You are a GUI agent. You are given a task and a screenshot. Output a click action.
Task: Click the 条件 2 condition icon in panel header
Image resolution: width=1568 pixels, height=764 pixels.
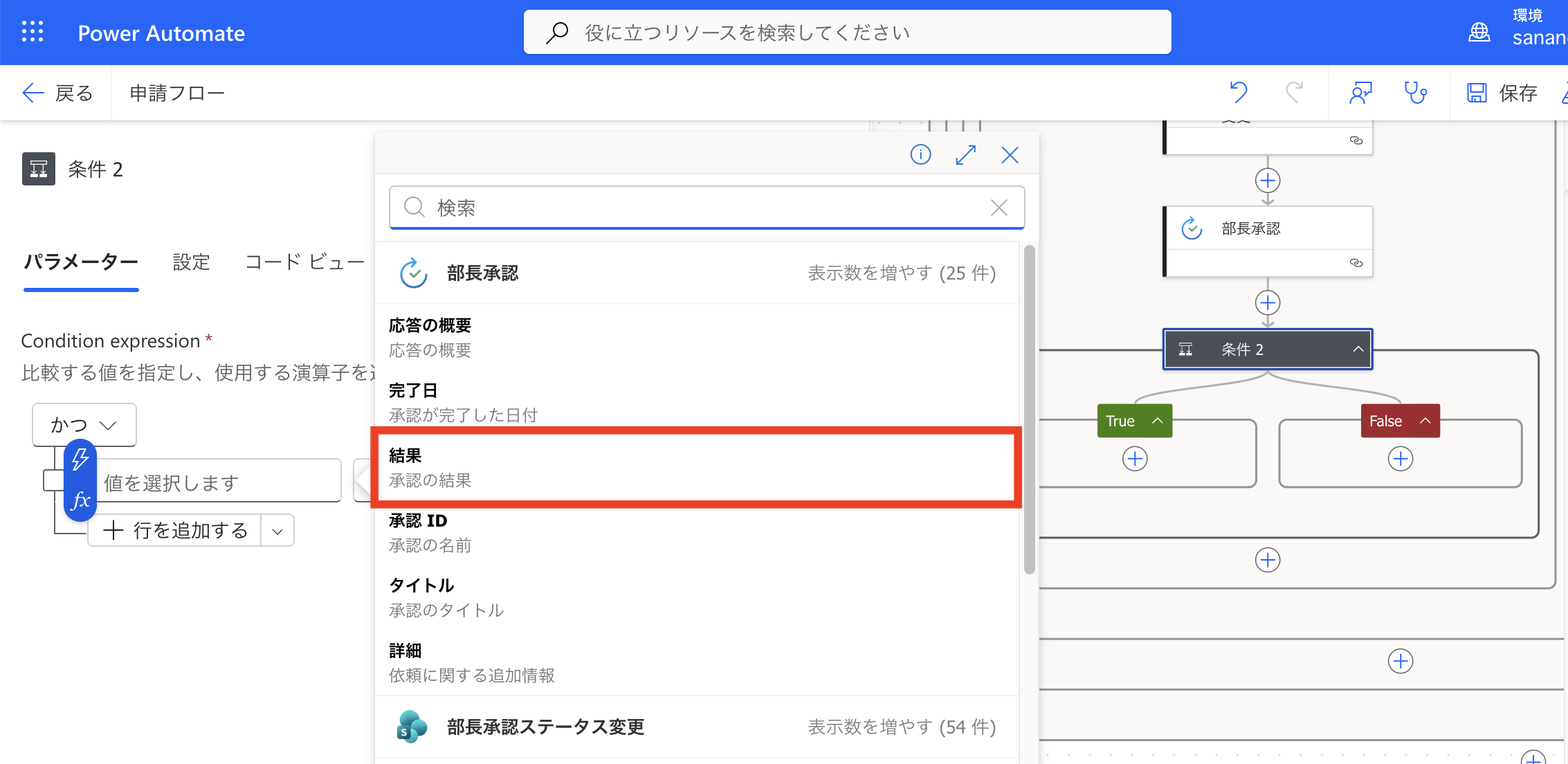pyautogui.click(x=39, y=169)
